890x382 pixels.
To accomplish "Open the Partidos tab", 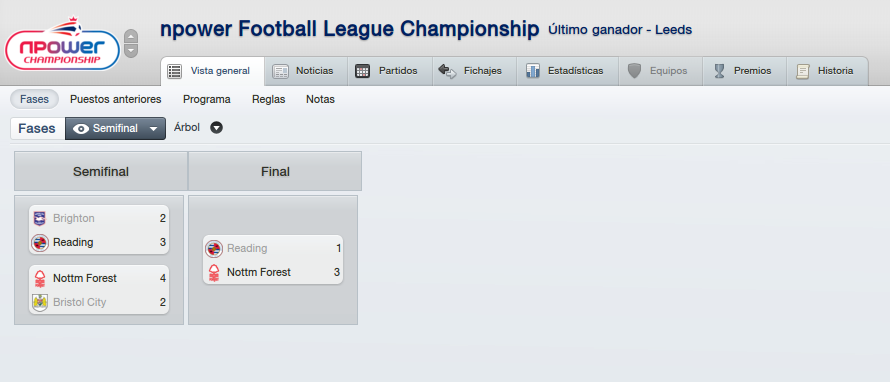I will 389,71.
